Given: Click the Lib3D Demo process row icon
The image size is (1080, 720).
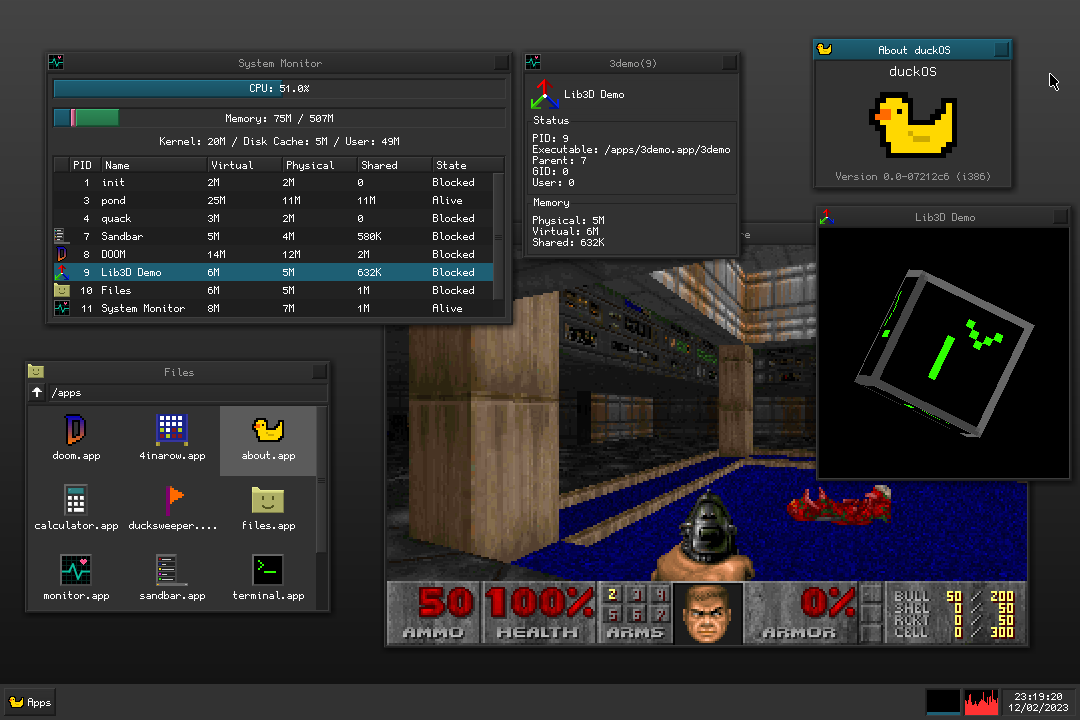Looking at the screenshot, I should [62, 272].
